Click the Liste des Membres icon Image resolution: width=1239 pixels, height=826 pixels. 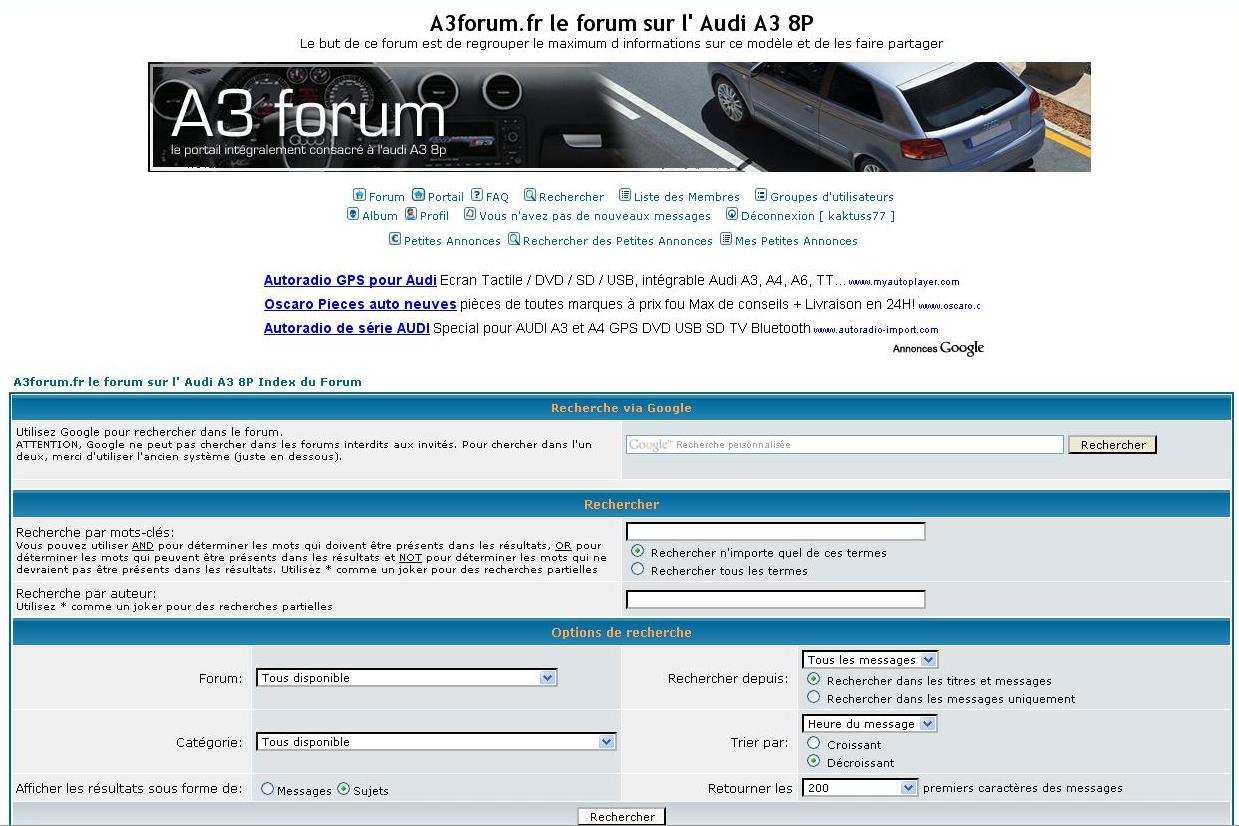click(x=625, y=195)
